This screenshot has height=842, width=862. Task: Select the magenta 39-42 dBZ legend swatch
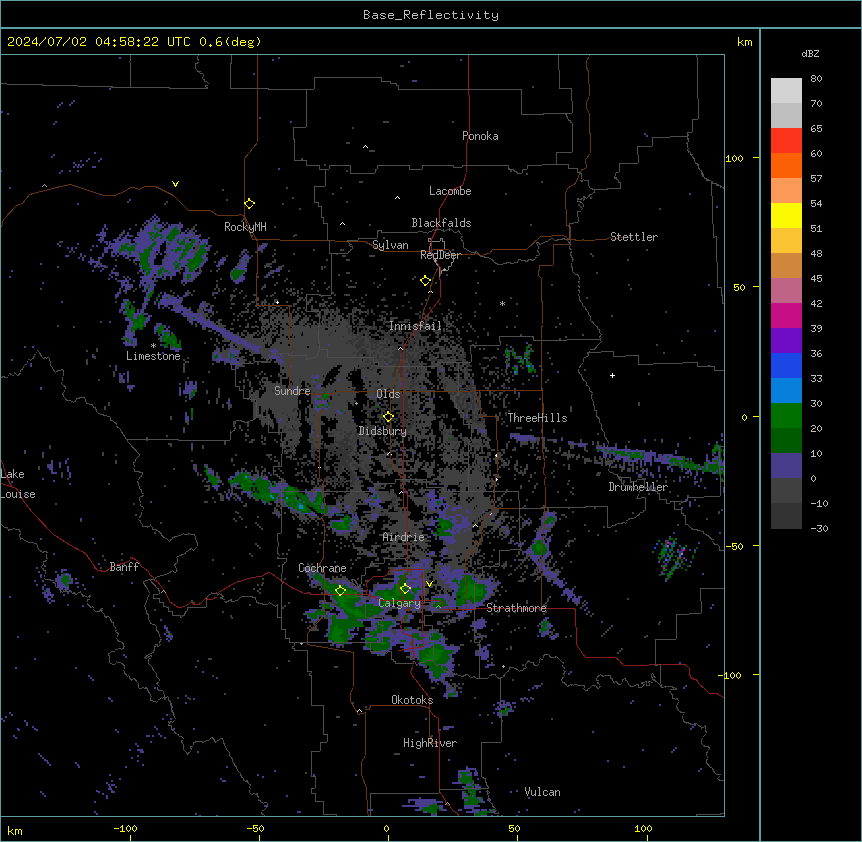[x=786, y=315]
